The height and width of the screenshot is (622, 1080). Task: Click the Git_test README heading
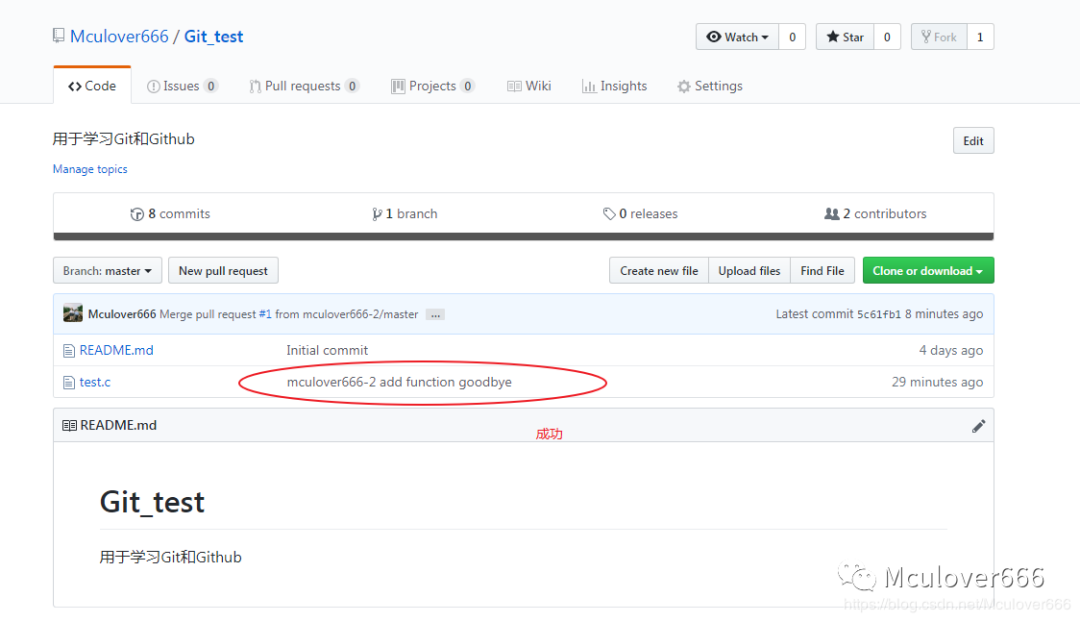pos(152,501)
